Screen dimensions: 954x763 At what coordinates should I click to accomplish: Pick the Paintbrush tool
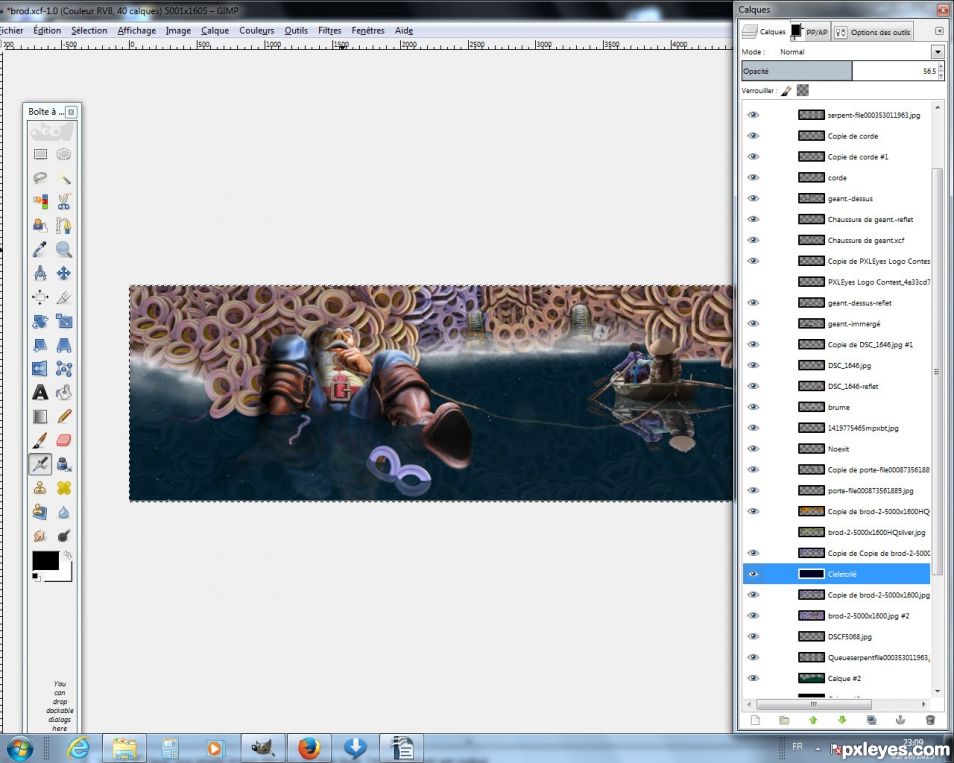click(x=40, y=440)
